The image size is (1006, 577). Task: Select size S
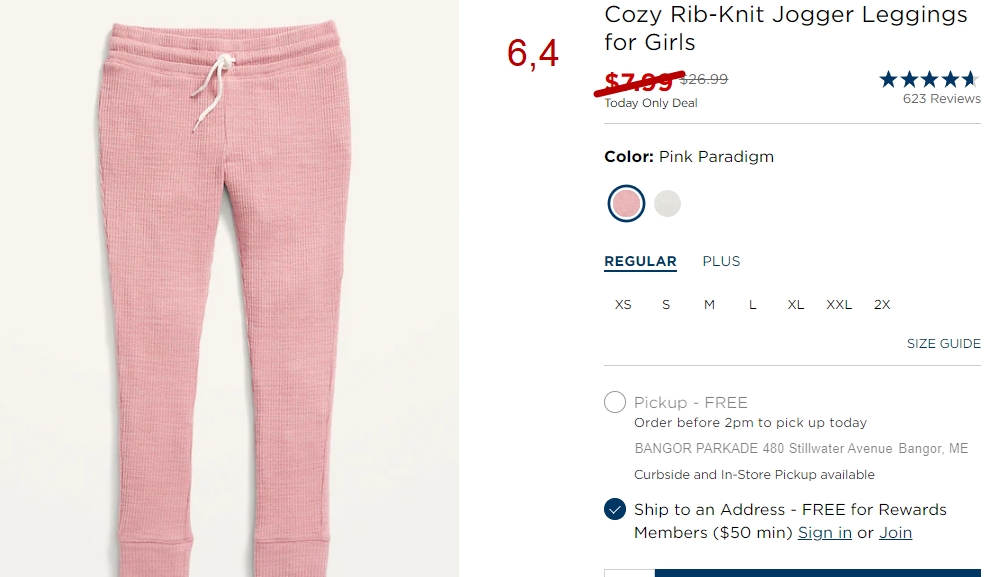click(x=666, y=305)
